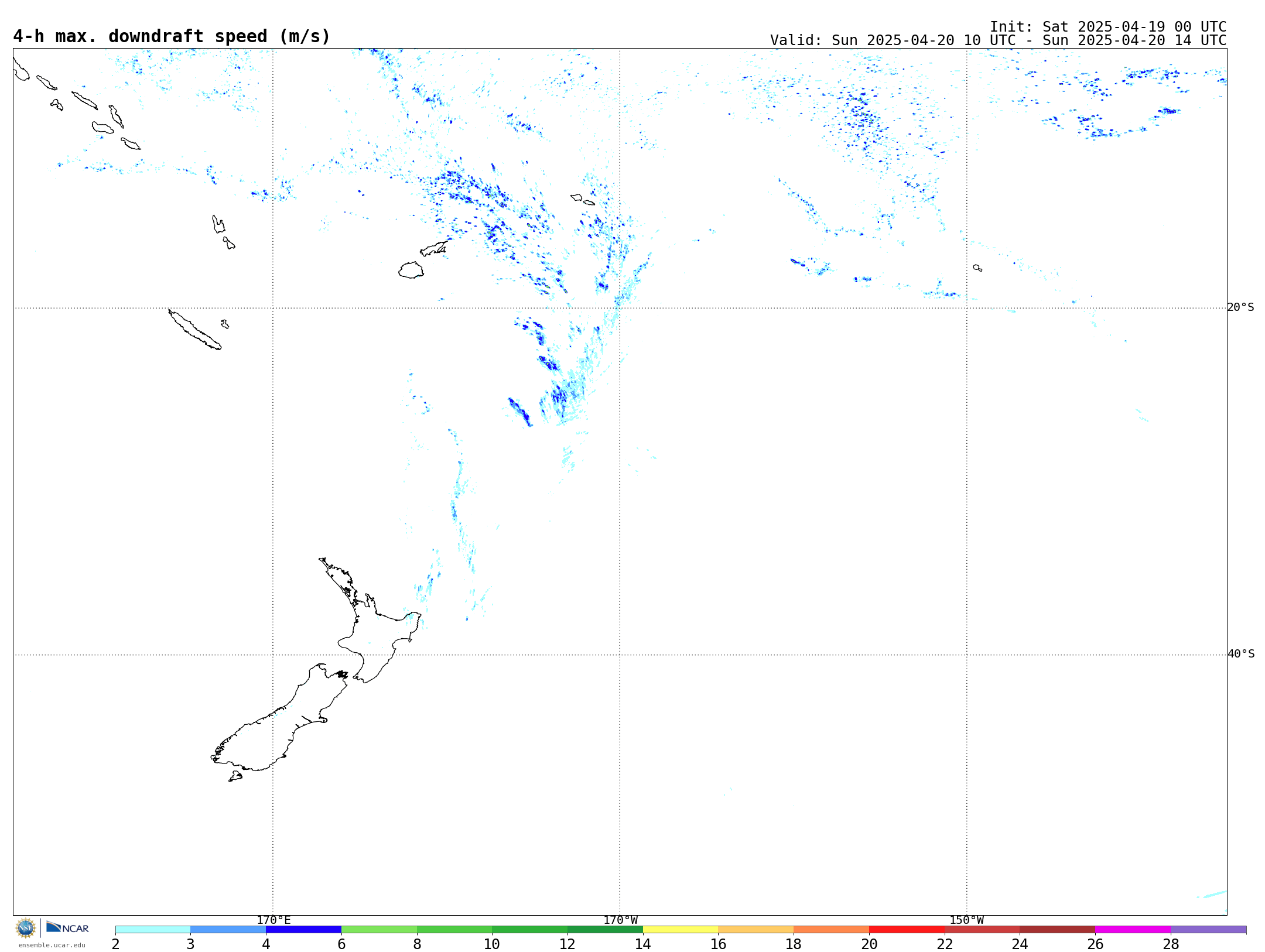This screenshot has width=1265, height=952.
Task: Select the green 8-10 colorbar swatch
Action: (454, 930)
